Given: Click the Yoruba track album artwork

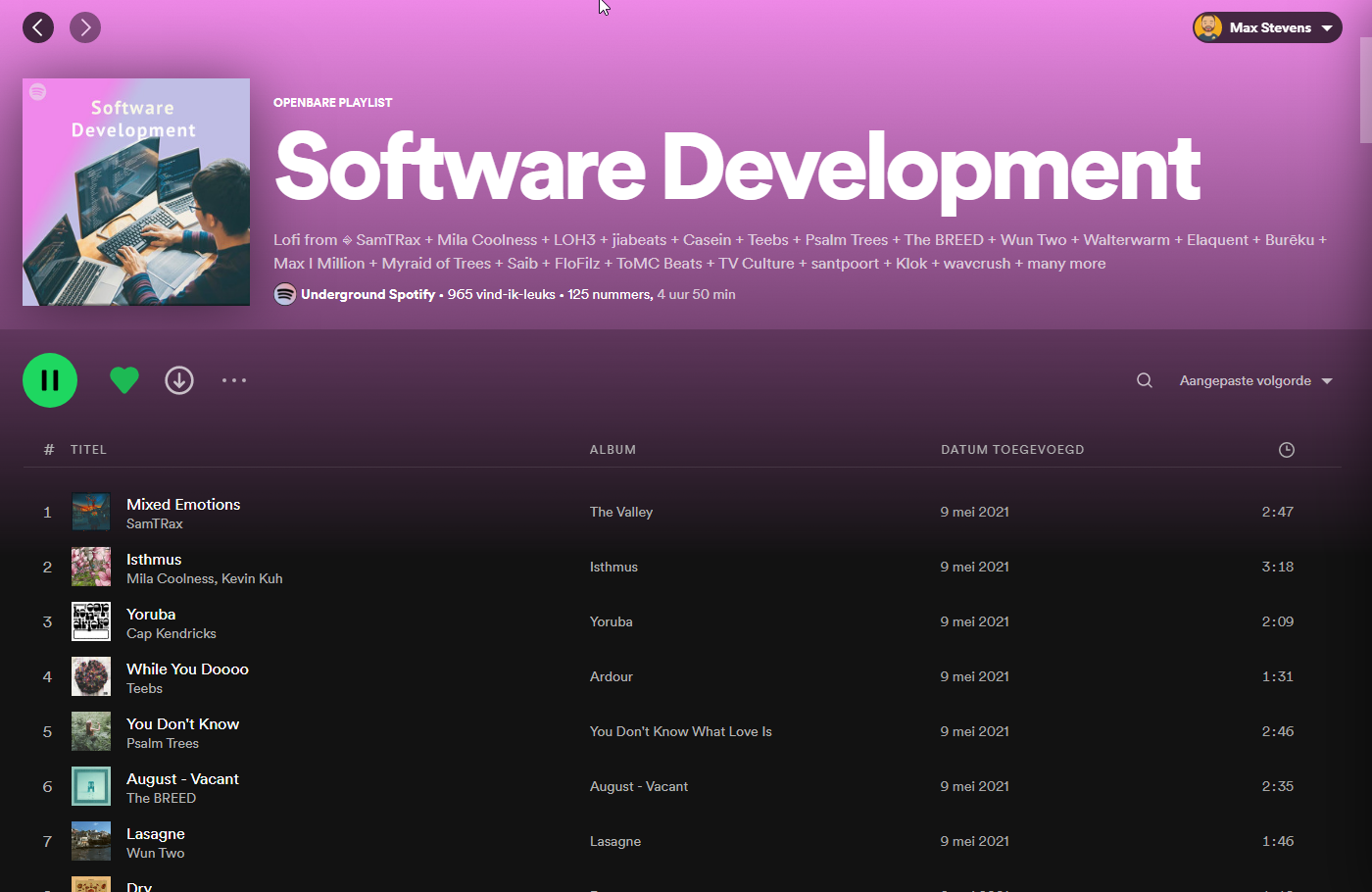Looking at the screenshot, I should (x=91, y=621).
